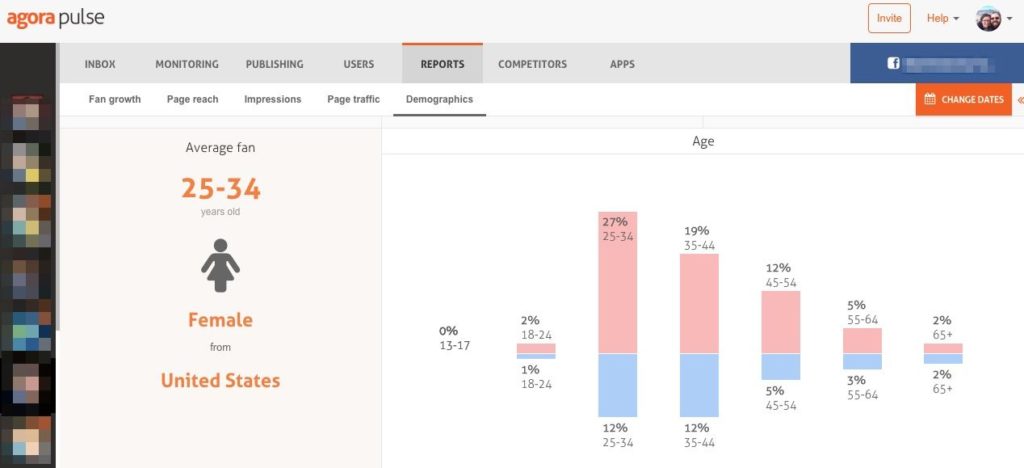Switch to Page reach report
1024x468 pixels.
193,99
